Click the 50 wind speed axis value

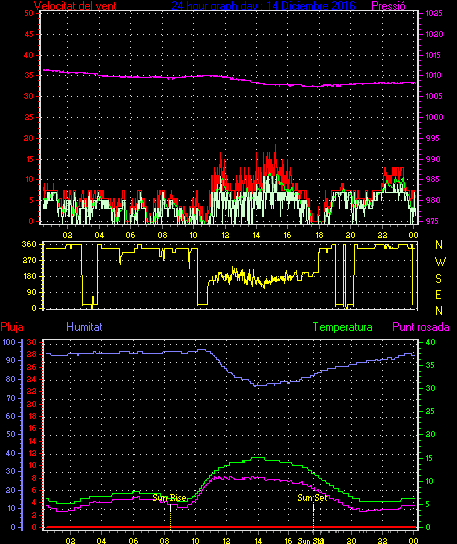click(29, 13)
